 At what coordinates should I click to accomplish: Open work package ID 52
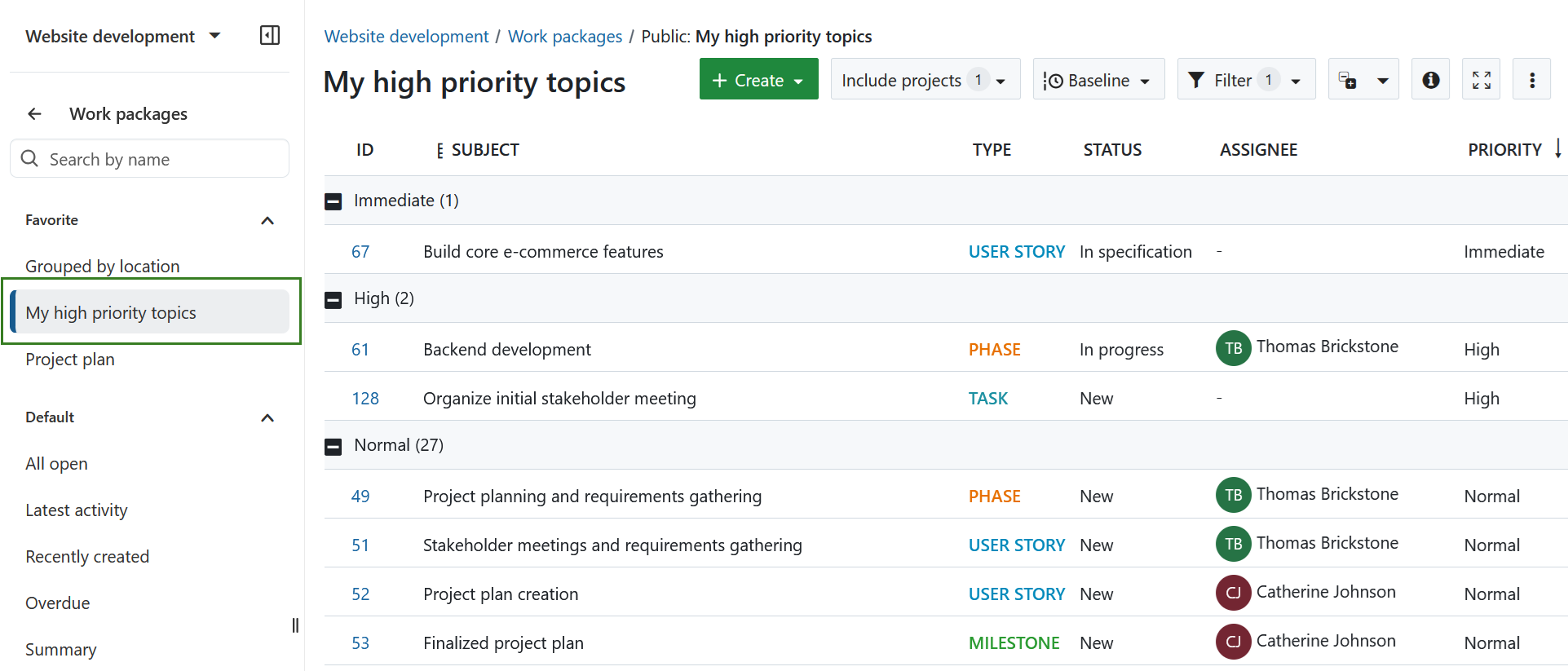[x=360, y=594]
